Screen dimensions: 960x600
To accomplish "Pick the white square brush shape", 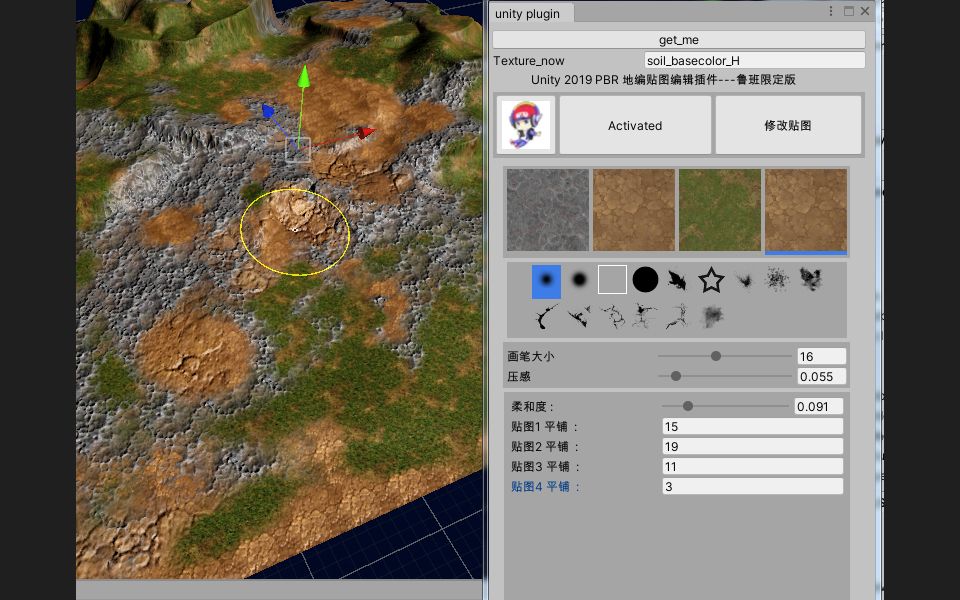I will coord(612,280).
